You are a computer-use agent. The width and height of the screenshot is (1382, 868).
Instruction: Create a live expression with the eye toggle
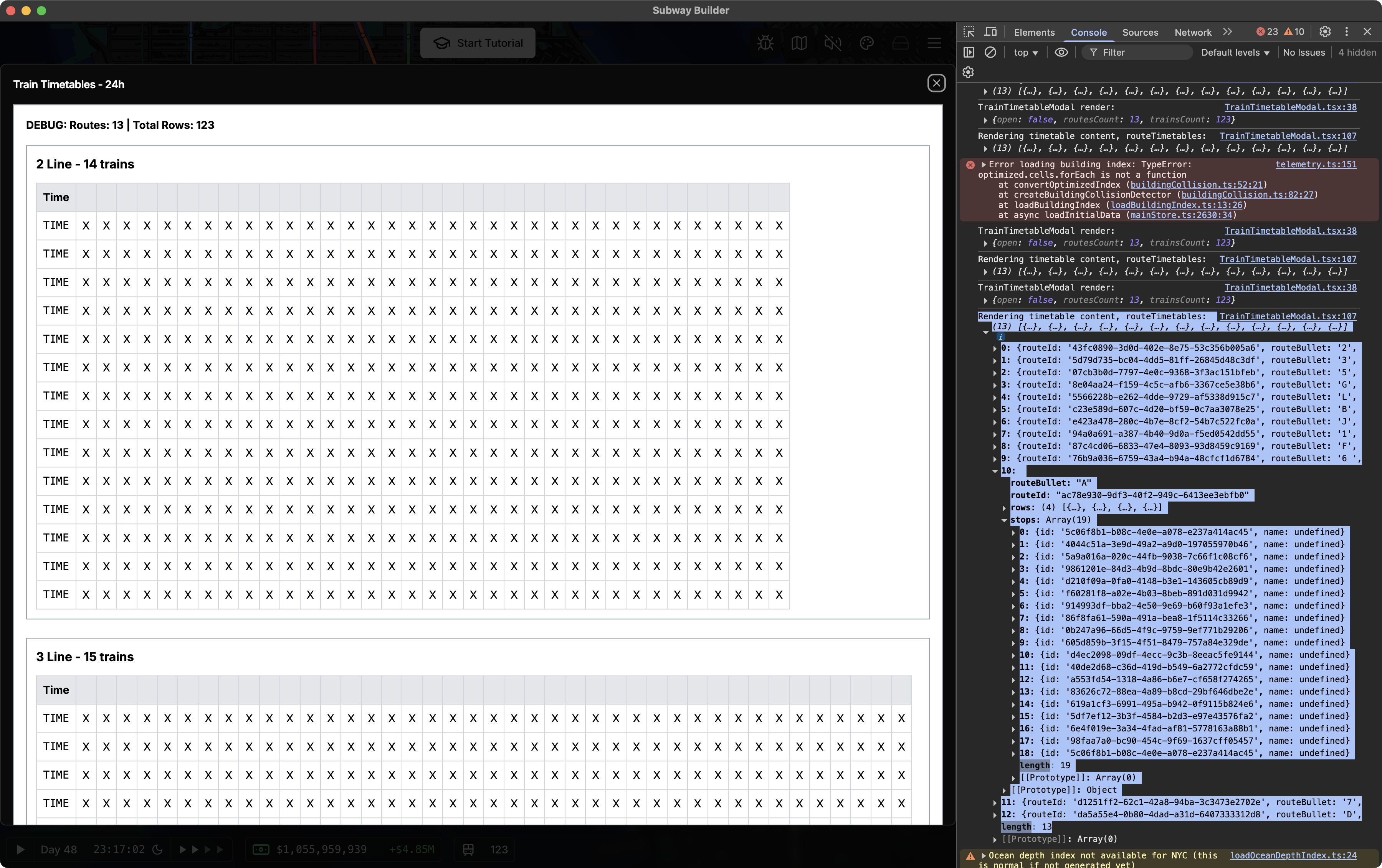(x=1061, y=52)
